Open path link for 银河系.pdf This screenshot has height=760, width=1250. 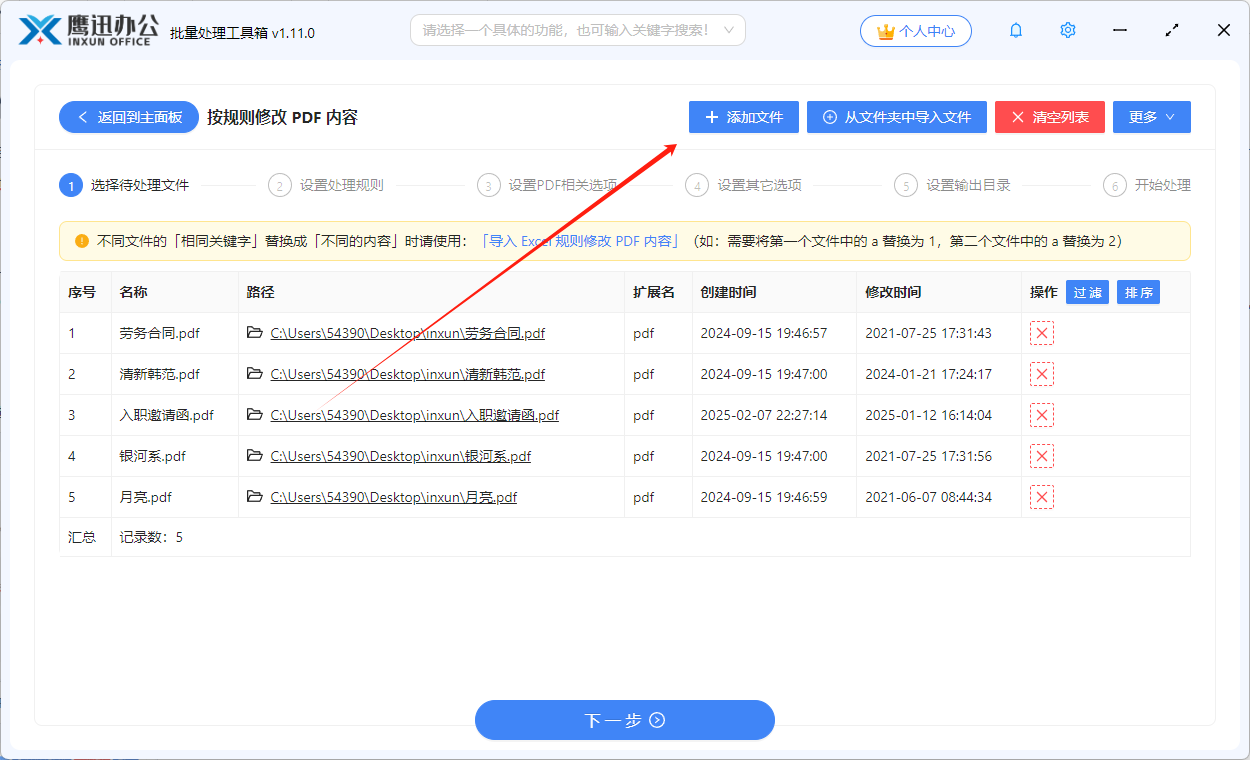pos(401,456)
